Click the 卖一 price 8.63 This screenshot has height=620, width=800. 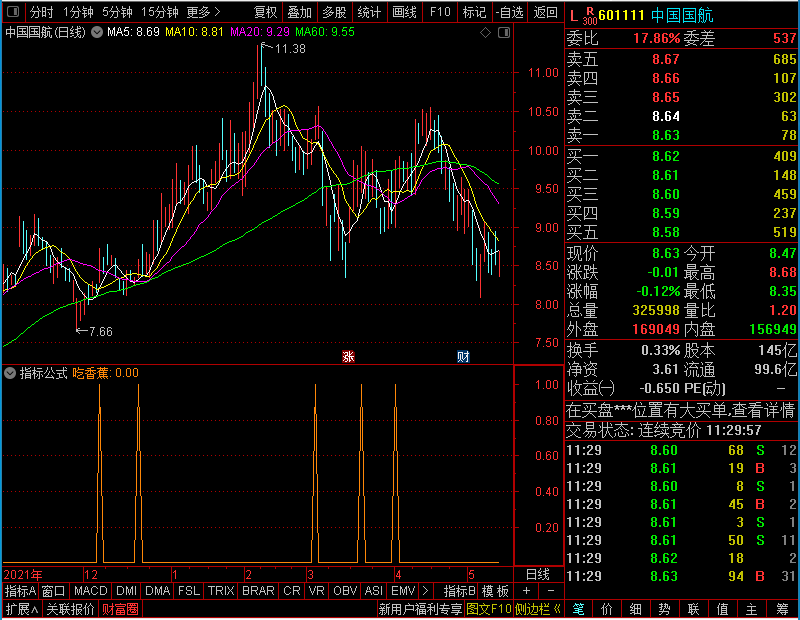(x=666, y=135)
